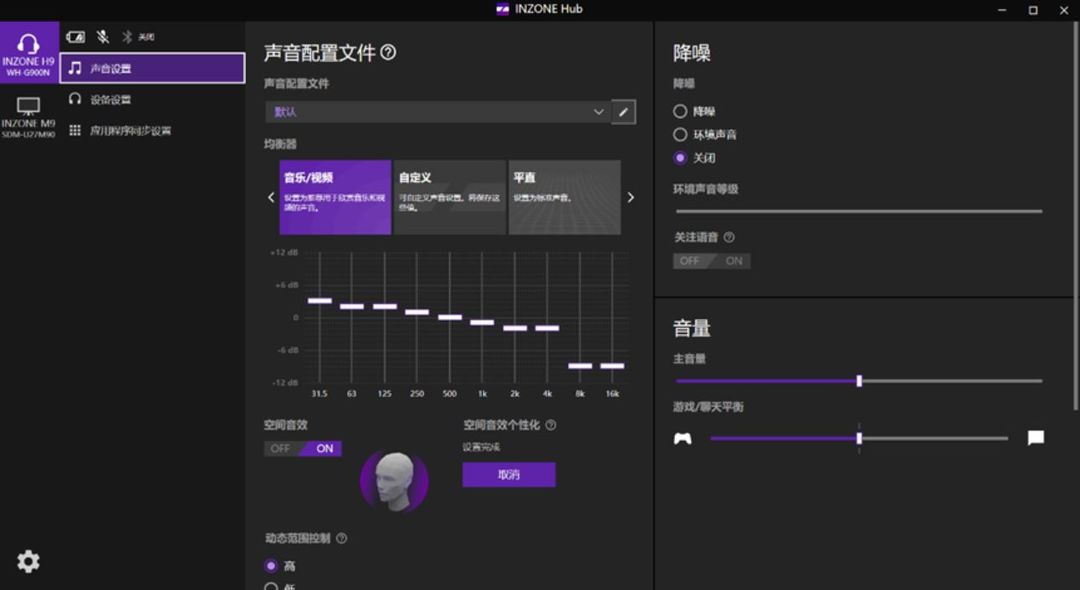Open help icon next to 空间音效个性化
This screenshot has height=590, width=1080.
pos(551,425)
